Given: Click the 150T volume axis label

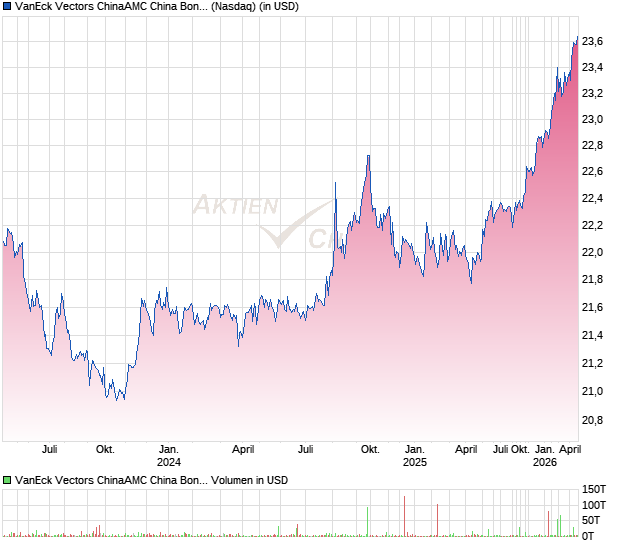Looking at the screenshot, I should coord(594,489).
